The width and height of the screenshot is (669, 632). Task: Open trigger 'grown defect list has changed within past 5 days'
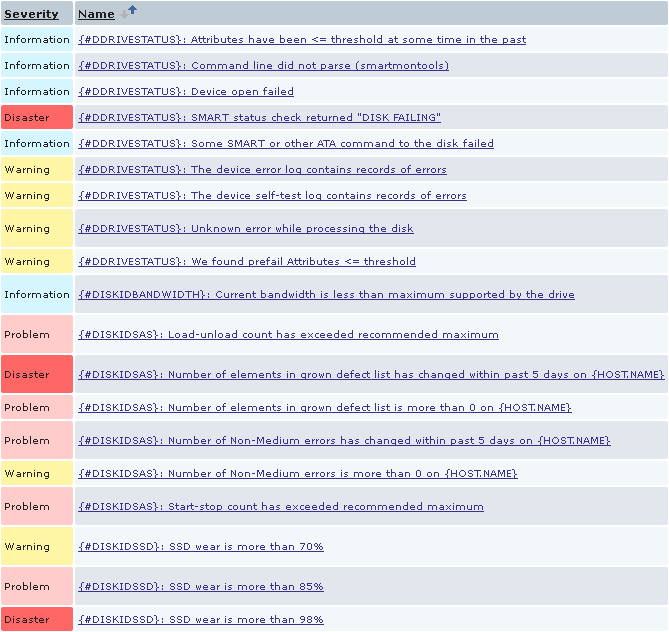[x=371, y=375]
